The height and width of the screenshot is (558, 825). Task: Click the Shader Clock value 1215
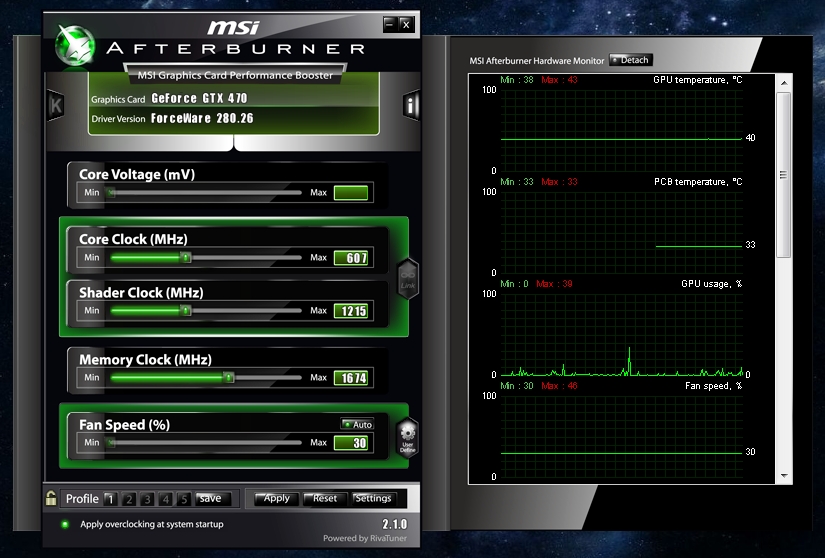point(351,311)
